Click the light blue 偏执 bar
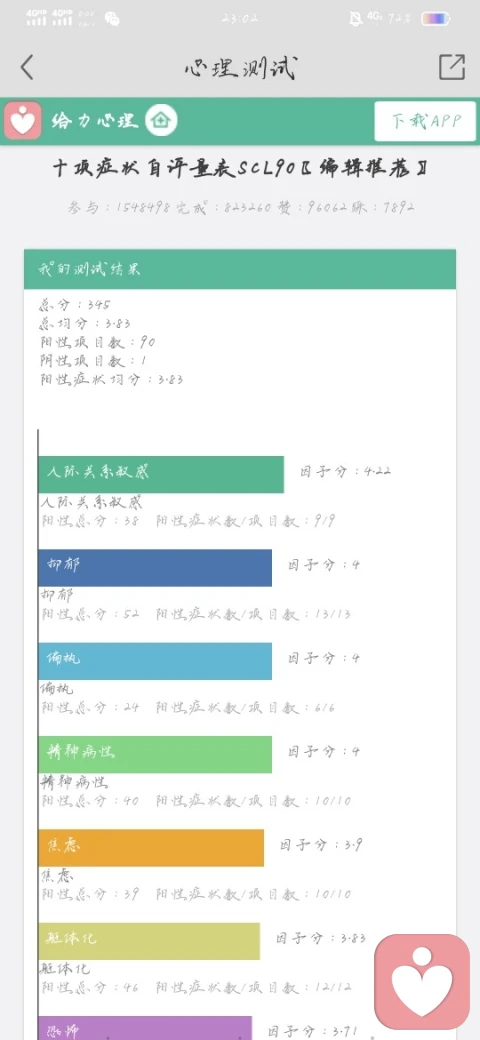This screenshot has width=480, height=1040. point(155,661)
